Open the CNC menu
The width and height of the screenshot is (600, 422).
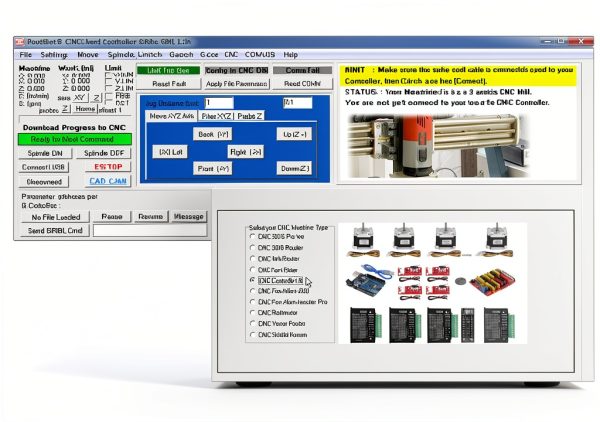pos(231,55)
